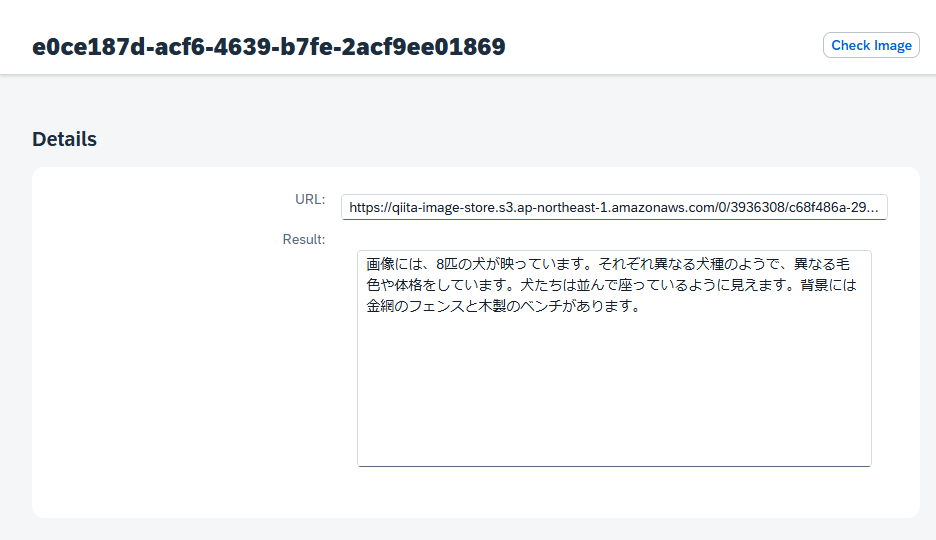The image size is (936, 540).
Task: Click the Details section heading
Action: (64, 139)
